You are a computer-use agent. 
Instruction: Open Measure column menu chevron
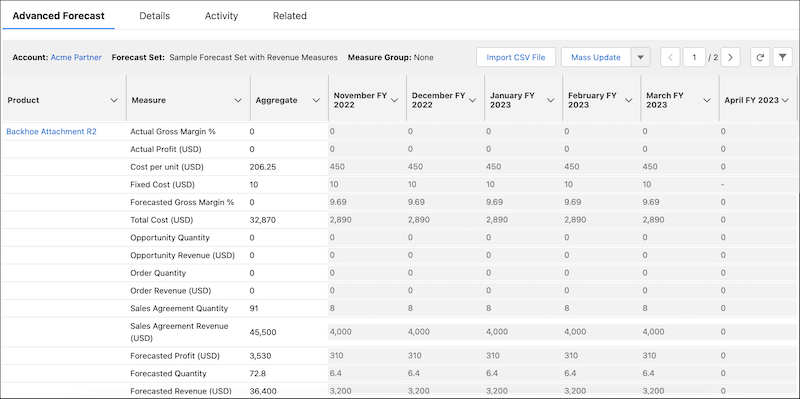(x=238, y=101)
